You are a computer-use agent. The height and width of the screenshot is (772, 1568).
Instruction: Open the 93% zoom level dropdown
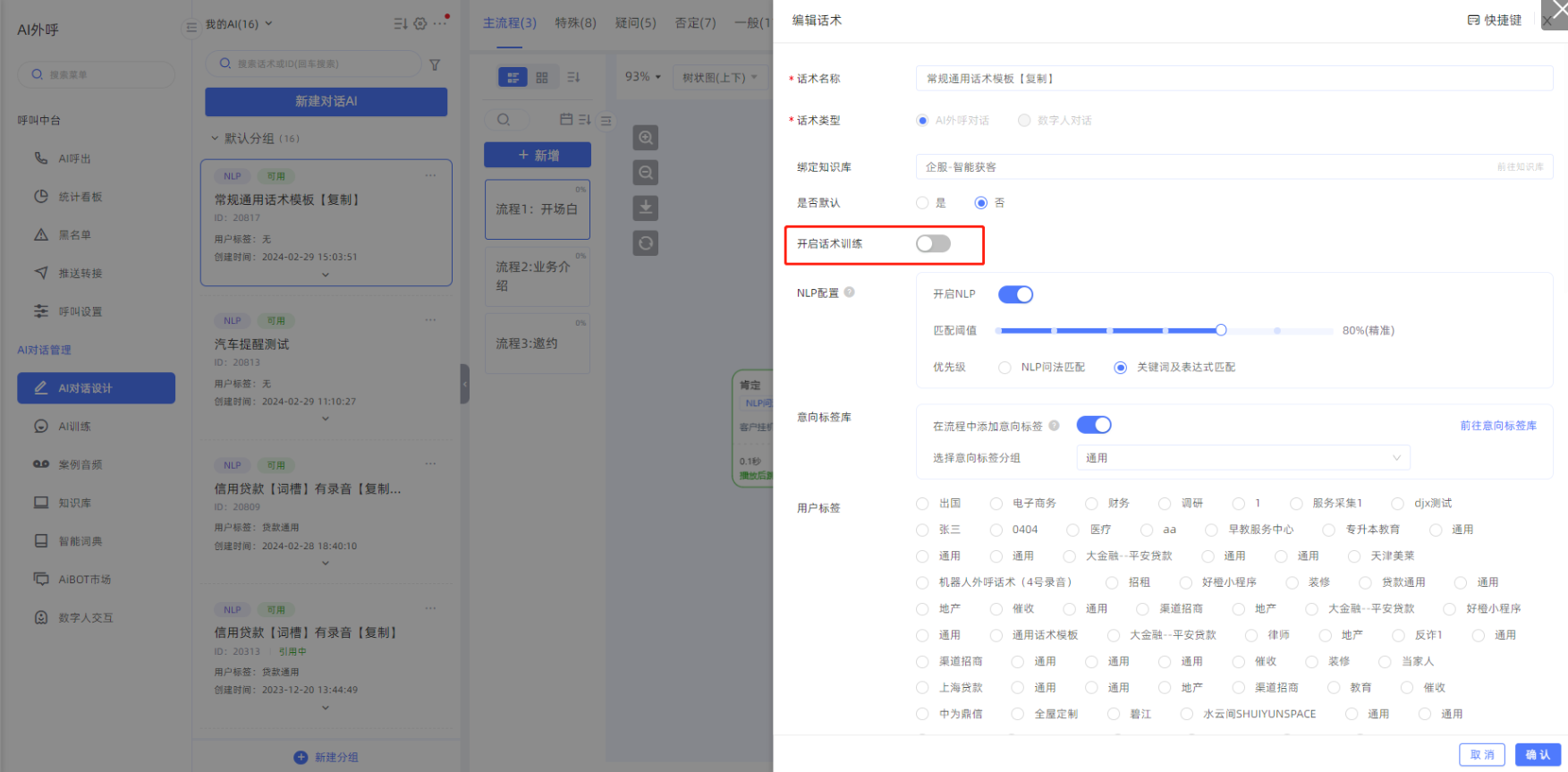point(642,77)
